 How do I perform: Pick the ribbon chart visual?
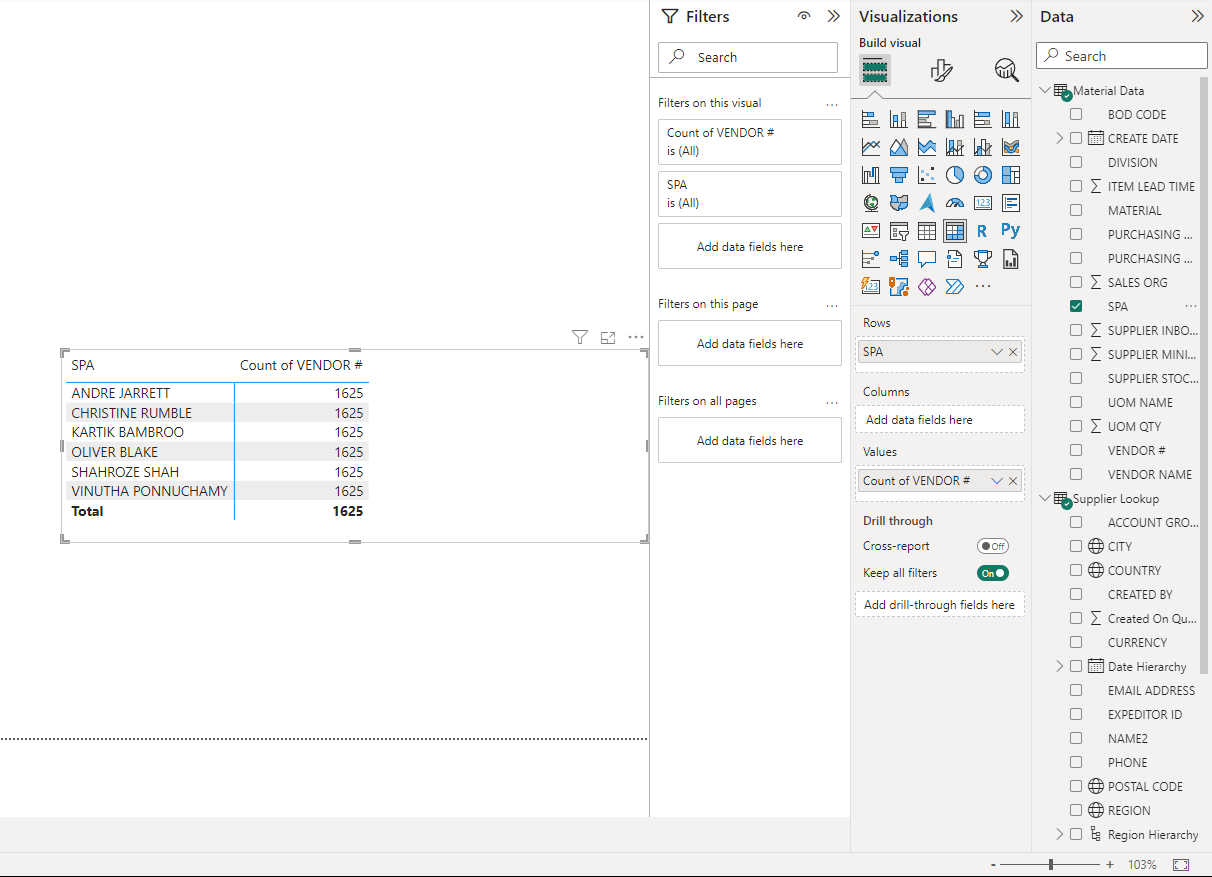1011,147
